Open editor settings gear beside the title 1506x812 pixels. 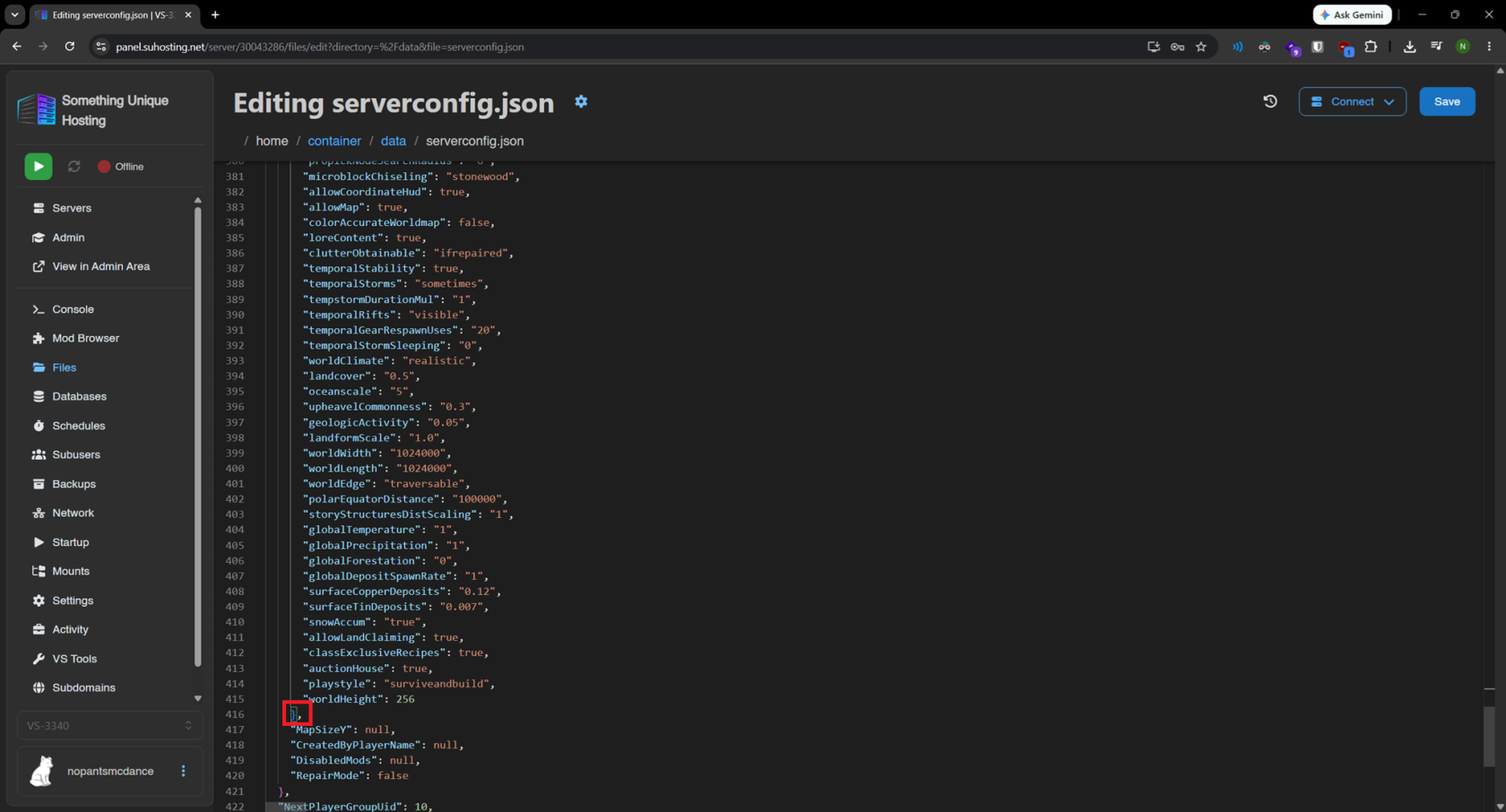click(581, 101)
